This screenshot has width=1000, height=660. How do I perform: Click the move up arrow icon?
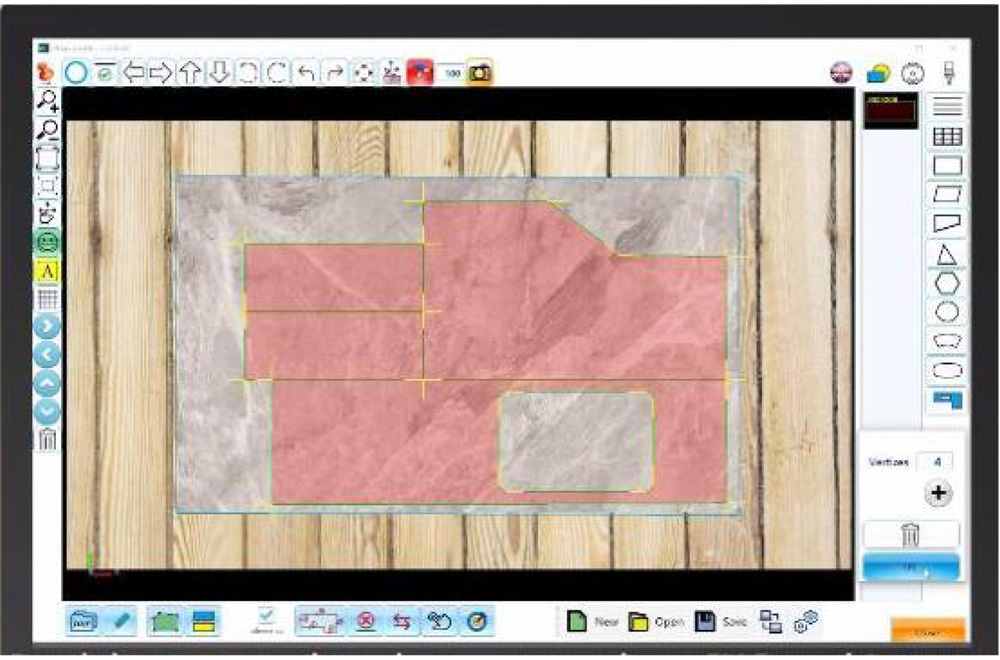tap(190, 73)
